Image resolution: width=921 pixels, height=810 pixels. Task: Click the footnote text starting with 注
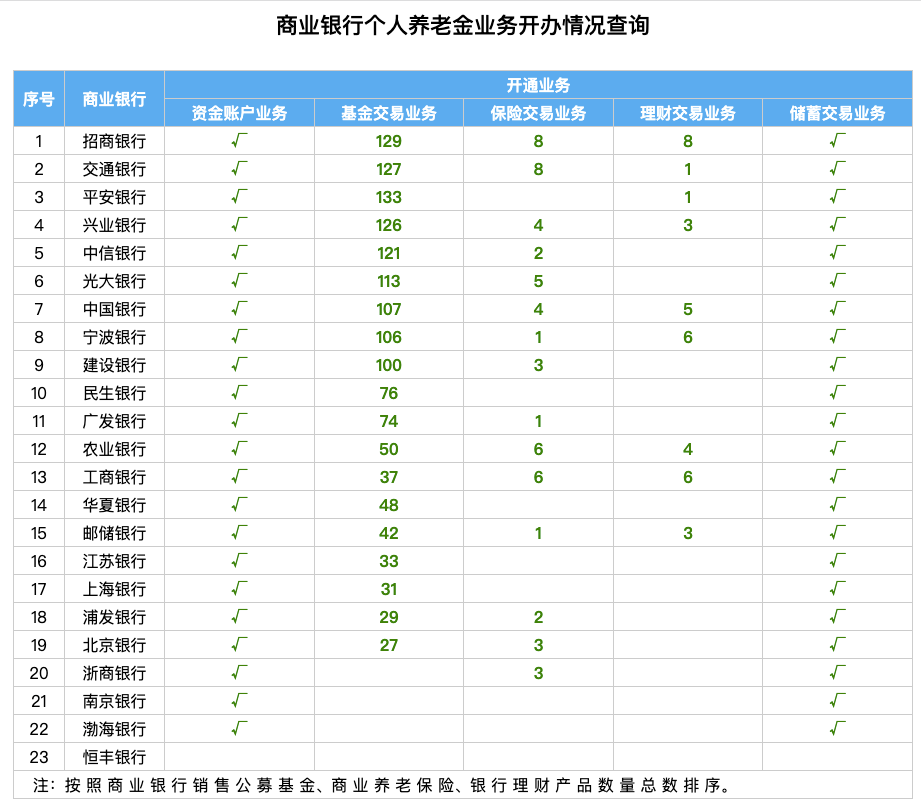[x=382, y=785]
